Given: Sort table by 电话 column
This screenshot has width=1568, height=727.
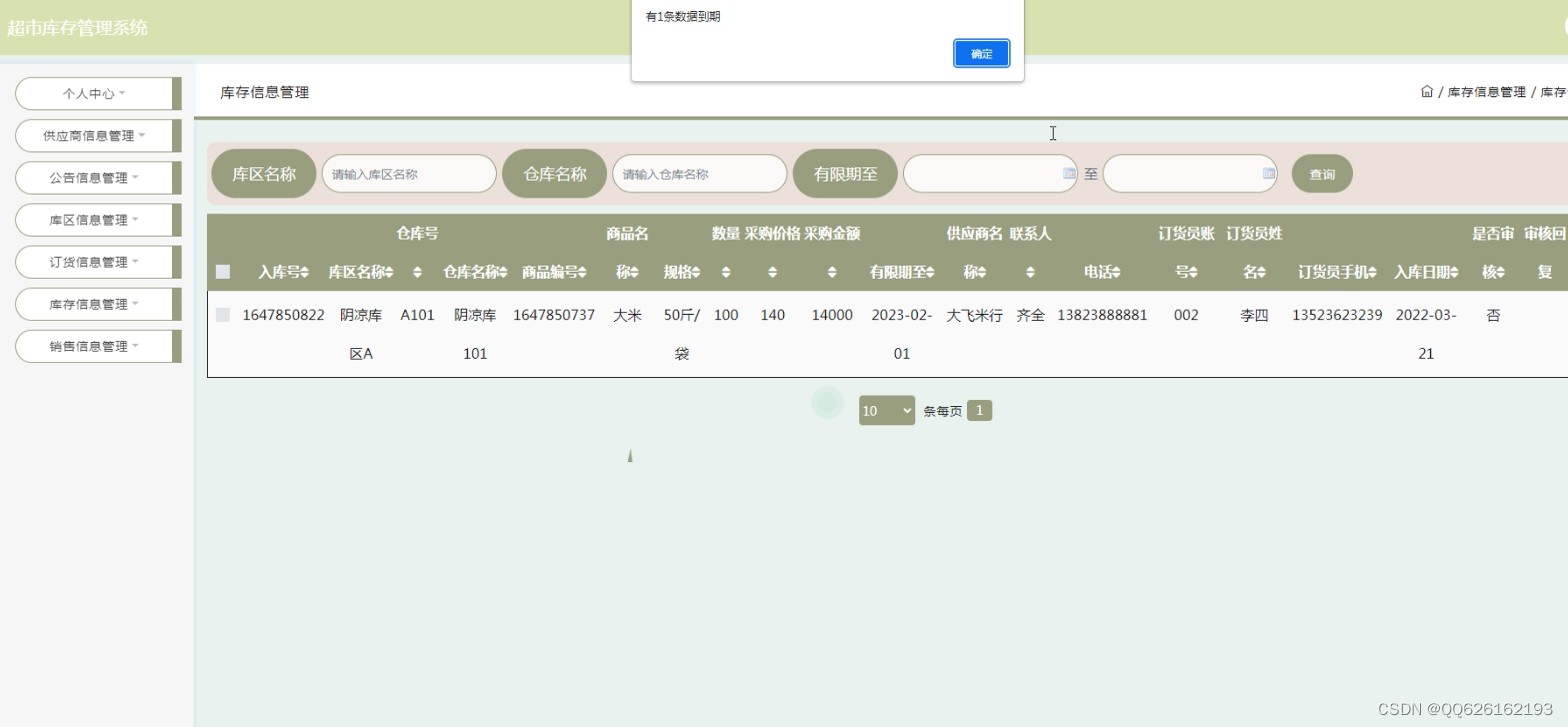Looking at the screenshot, I should [1116, 272].
